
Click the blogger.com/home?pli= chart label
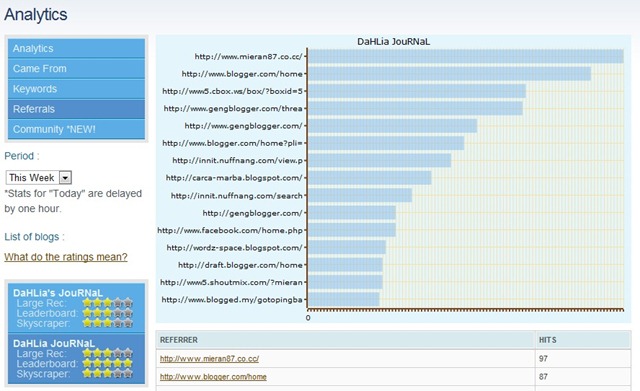pyautogui.click(x=232, y=143)
